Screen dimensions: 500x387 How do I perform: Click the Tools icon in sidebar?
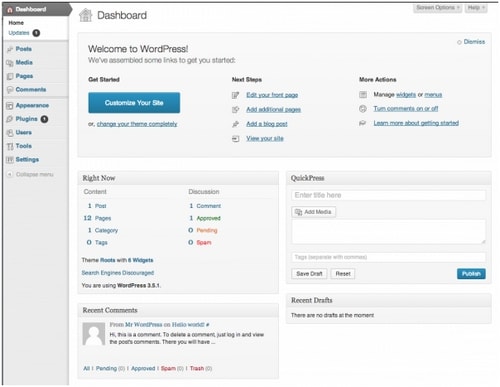(10, 146)
